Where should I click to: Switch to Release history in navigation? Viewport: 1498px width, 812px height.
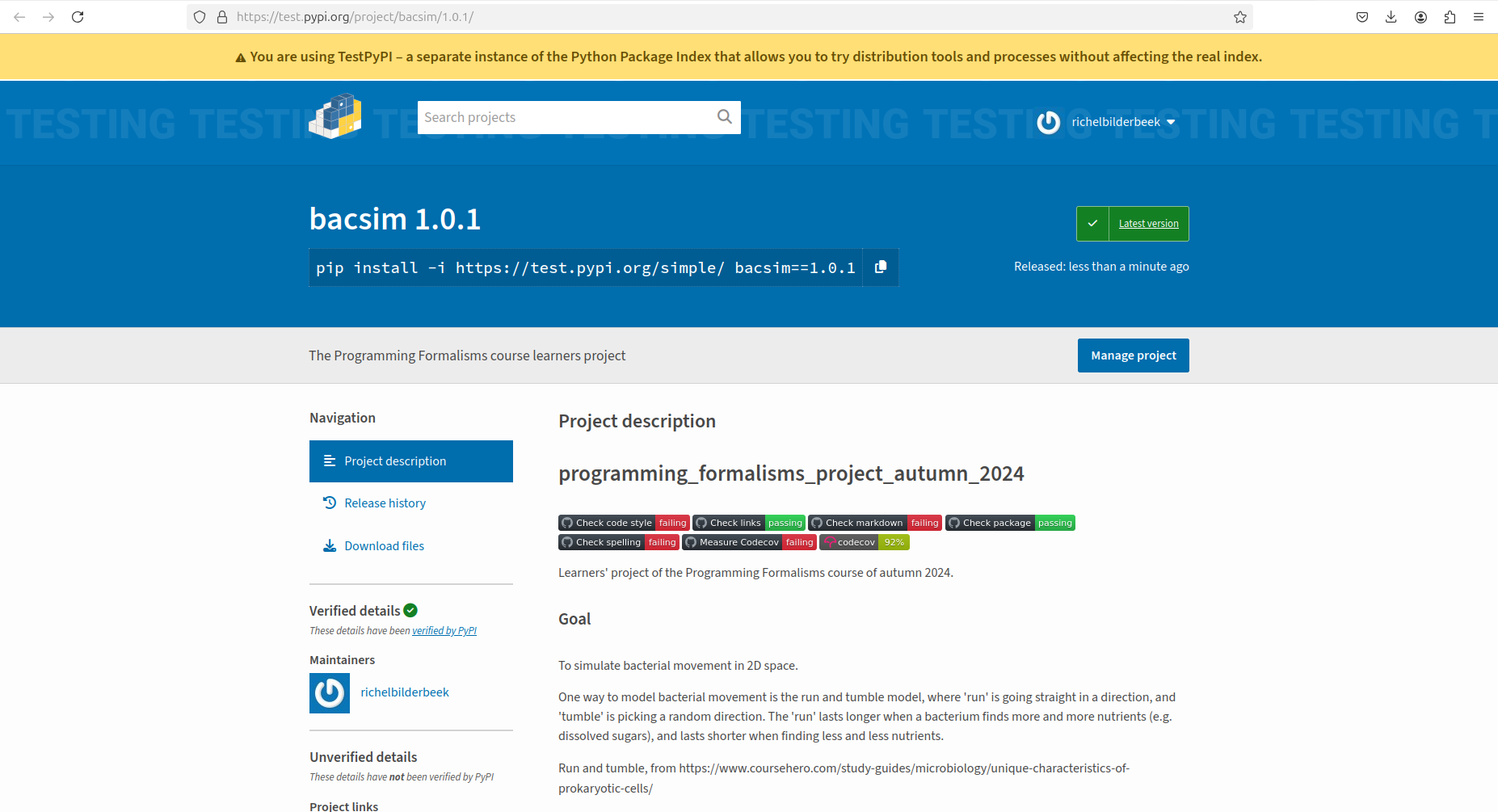[x=385, y=503]
